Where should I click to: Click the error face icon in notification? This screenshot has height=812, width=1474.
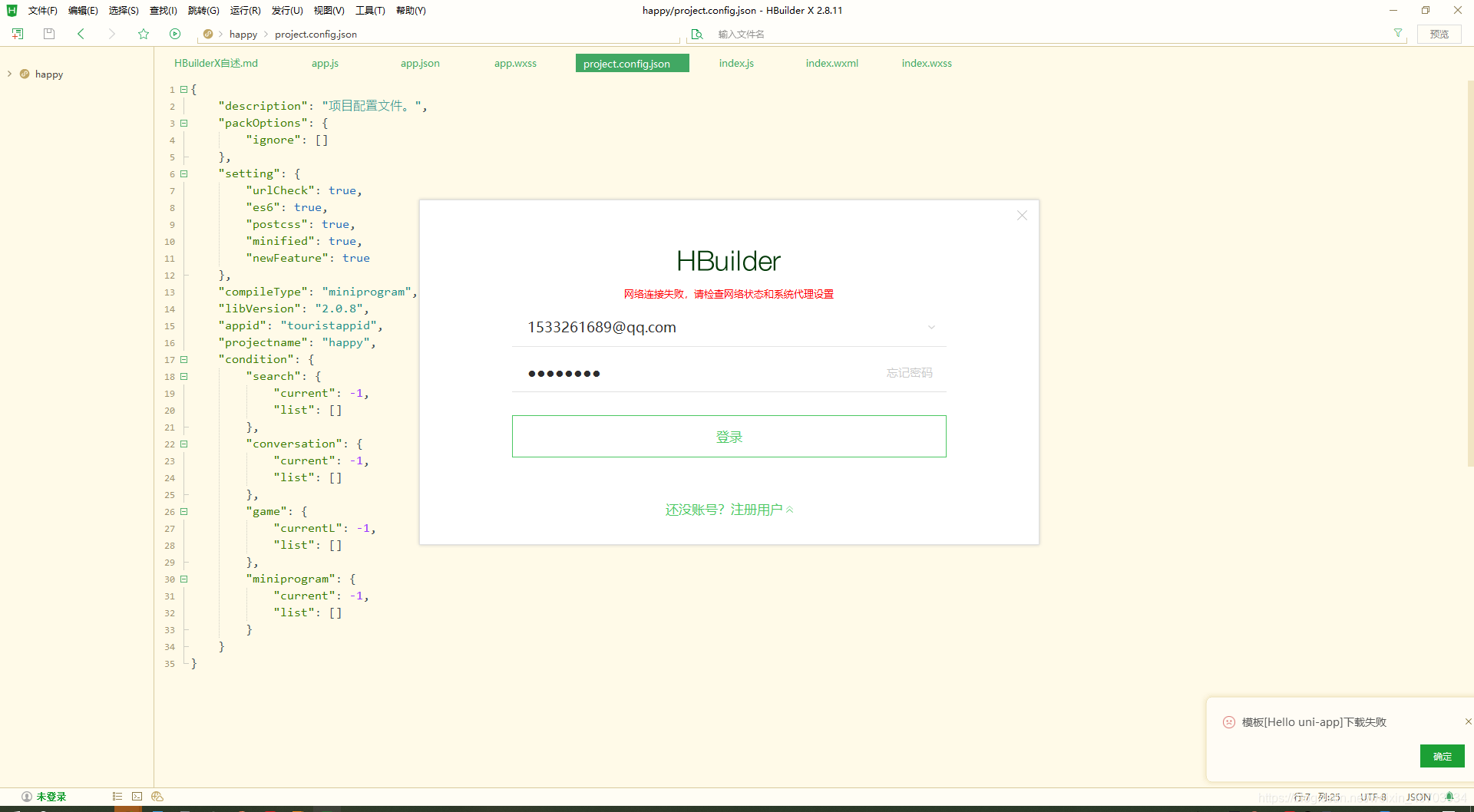pyautogui.click(x=1229, y=722)
